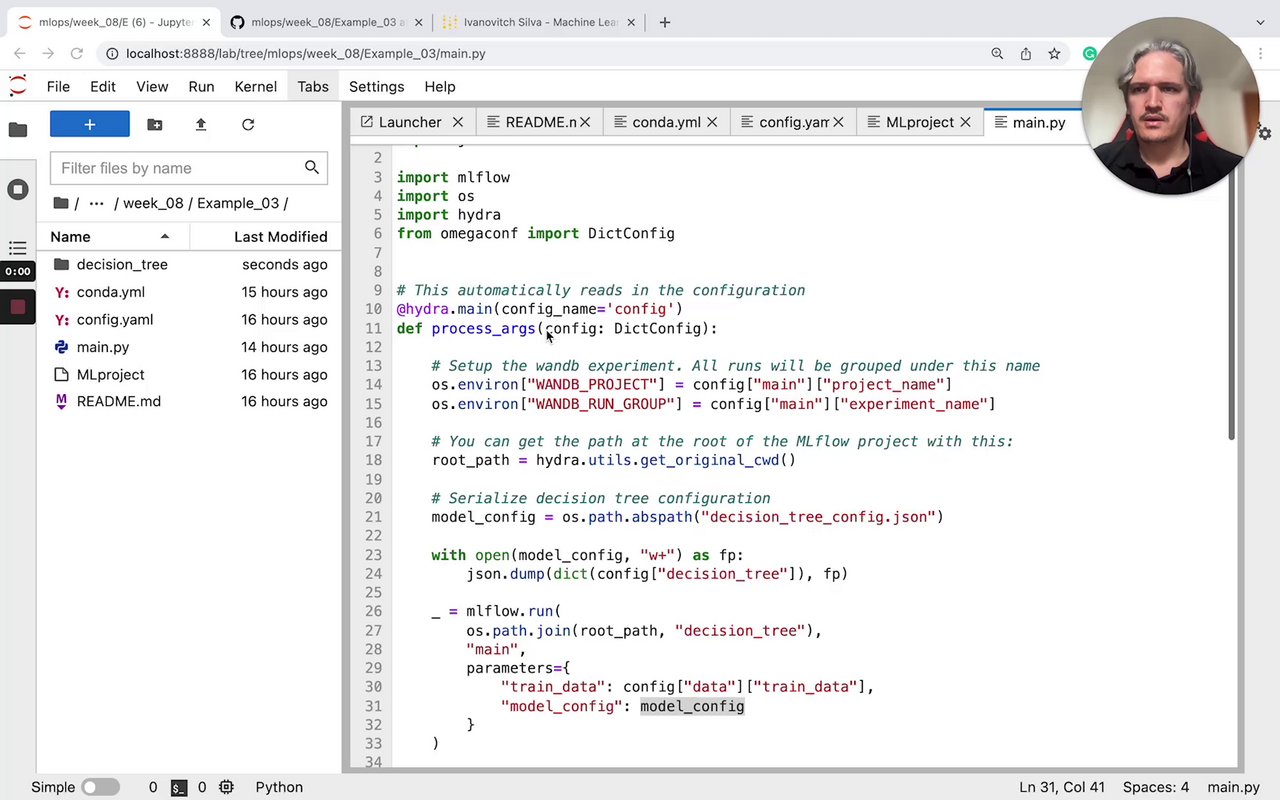The width and height of the screenshot is (1280, 800).
Task: Switch to the README editor tab
Action: [x=541, y=122]
